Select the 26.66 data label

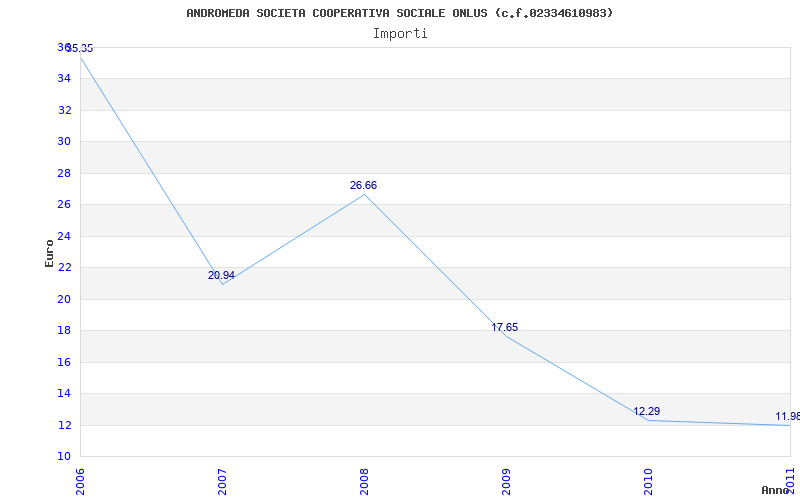coord(363,185)
